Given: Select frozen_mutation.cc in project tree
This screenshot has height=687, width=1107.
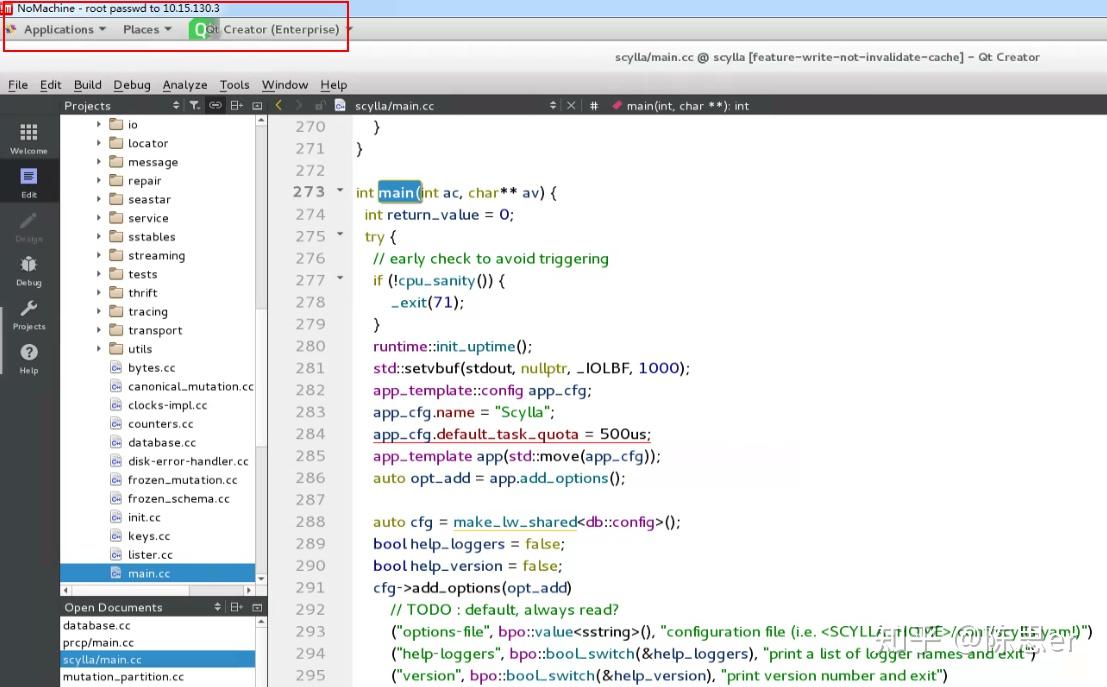Looking at the screenshot, I should (182, 480).
